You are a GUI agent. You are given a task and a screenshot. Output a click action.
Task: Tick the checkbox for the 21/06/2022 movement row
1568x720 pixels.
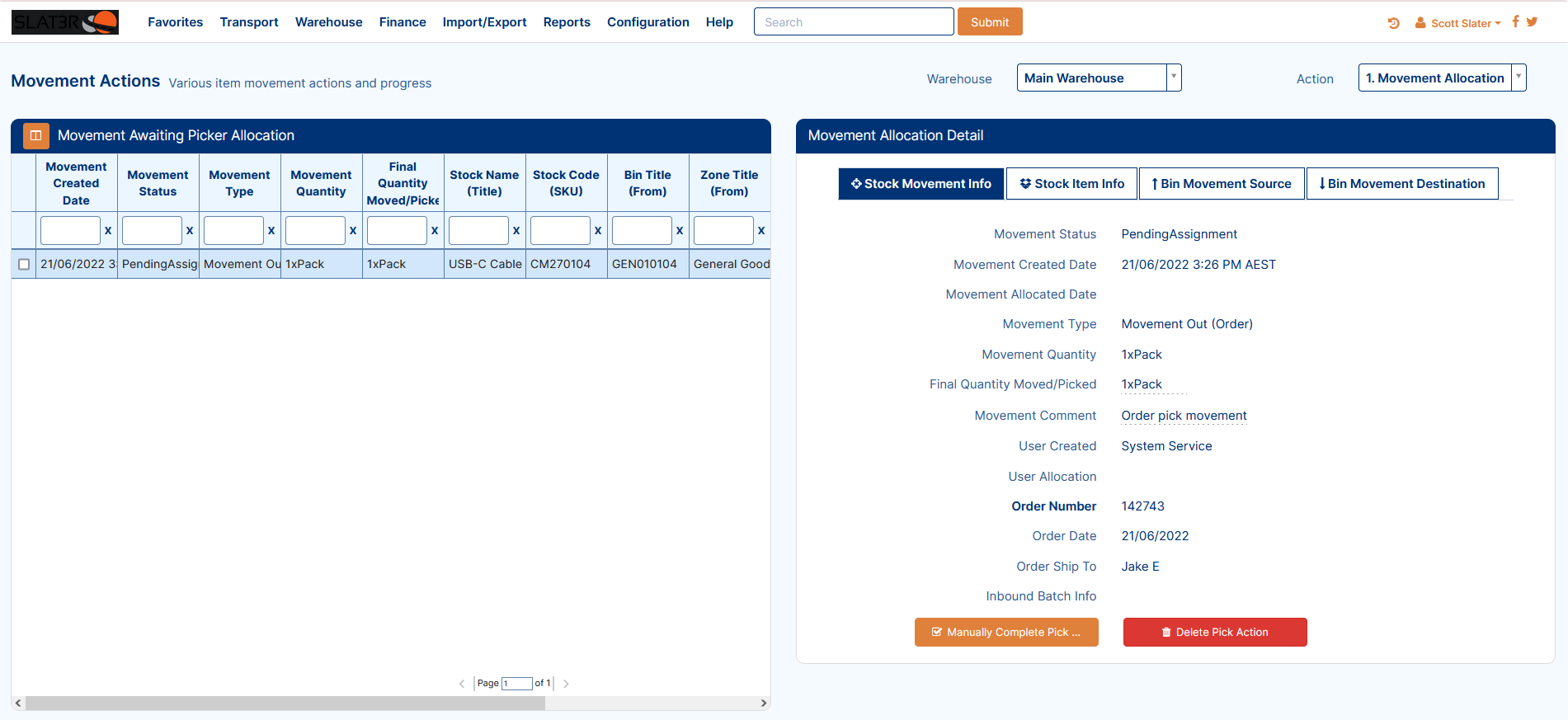click(24, 265)
